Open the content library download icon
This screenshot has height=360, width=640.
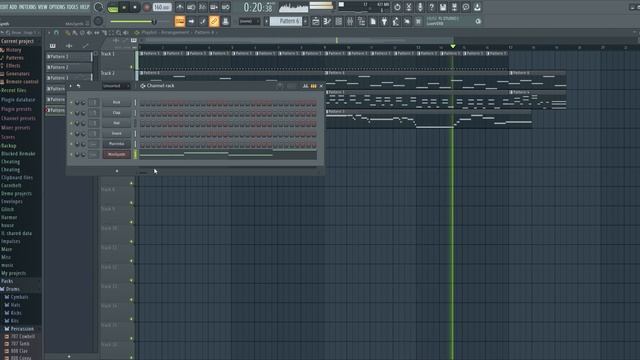coord(477,7)
